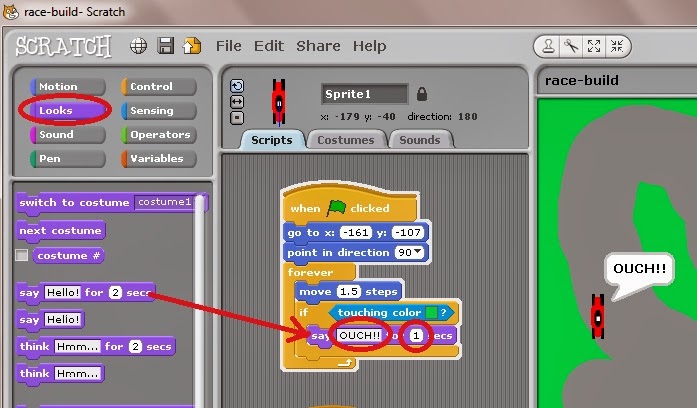Click the race-build stage title

(581, 80)
